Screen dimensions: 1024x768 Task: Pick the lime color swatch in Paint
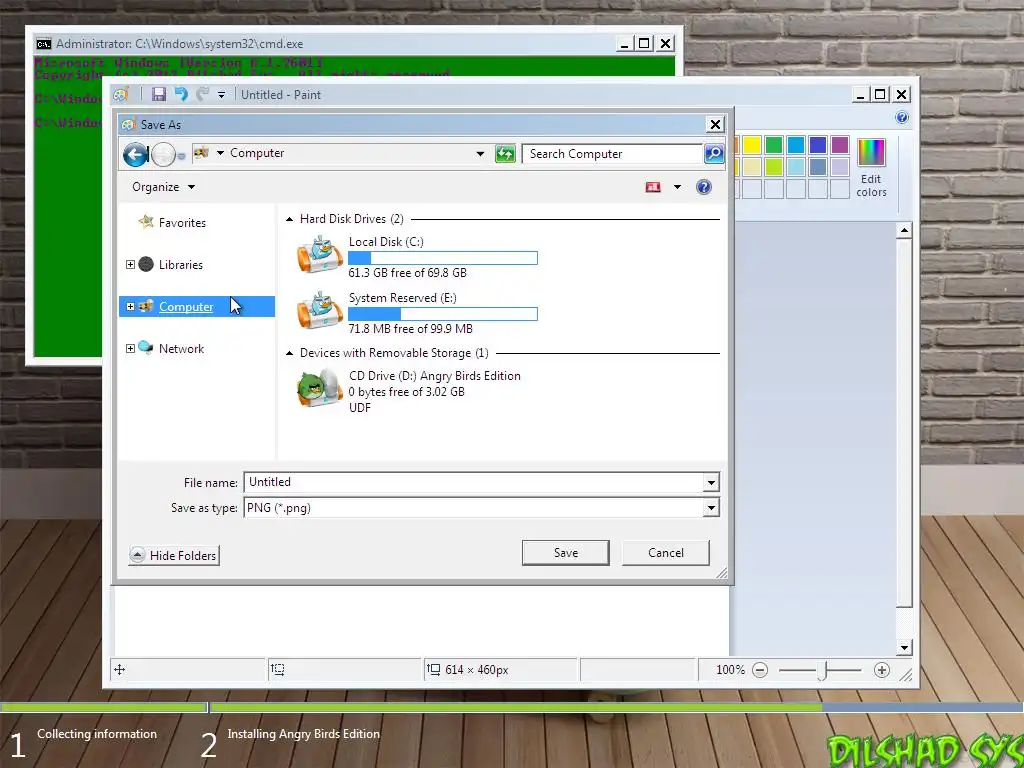[x=774, y=167]
